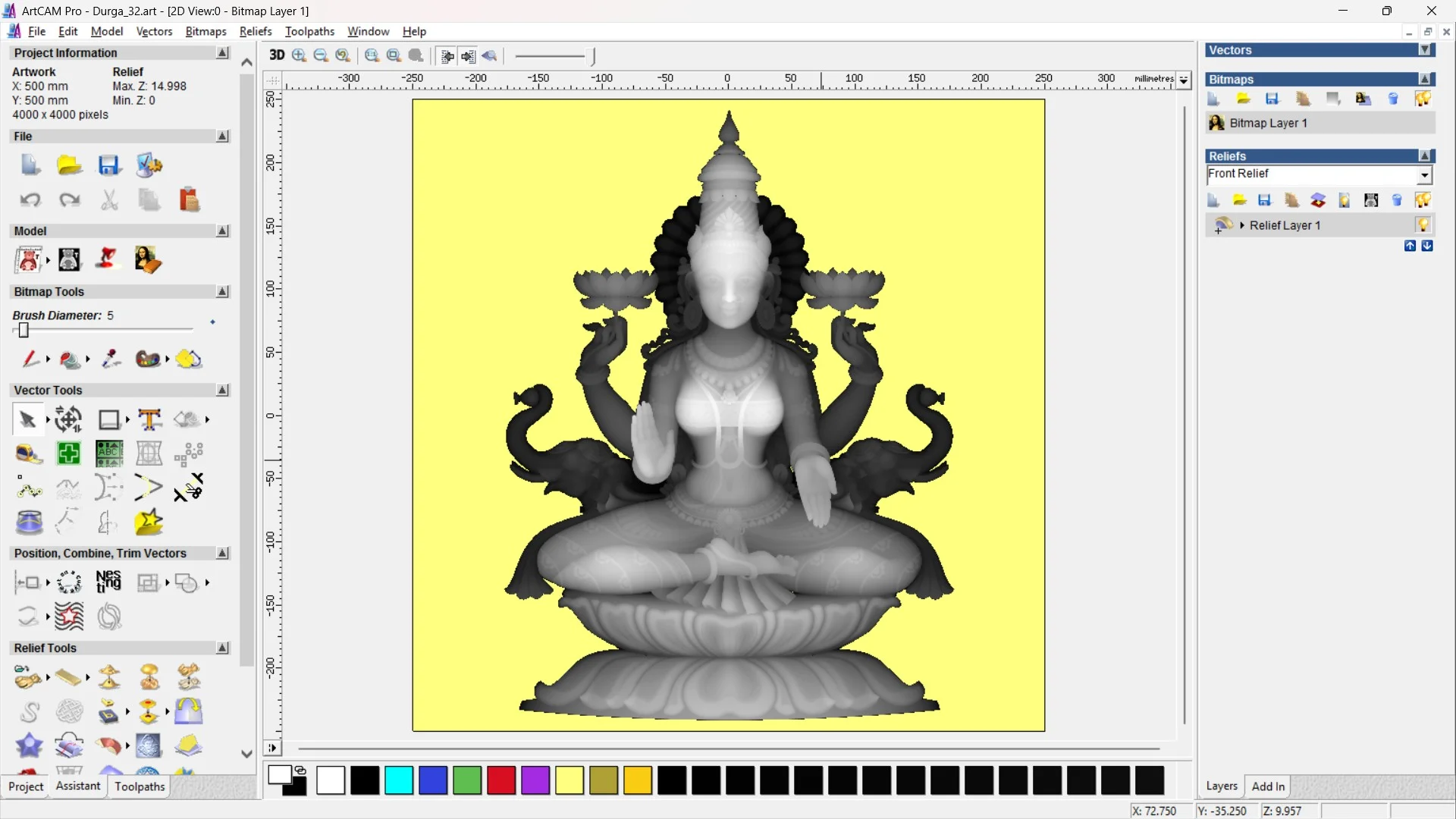This screenshot has height=819, width=1456.
Task: Click the create rectangle vector tool
Action: (x=108, y=419)
